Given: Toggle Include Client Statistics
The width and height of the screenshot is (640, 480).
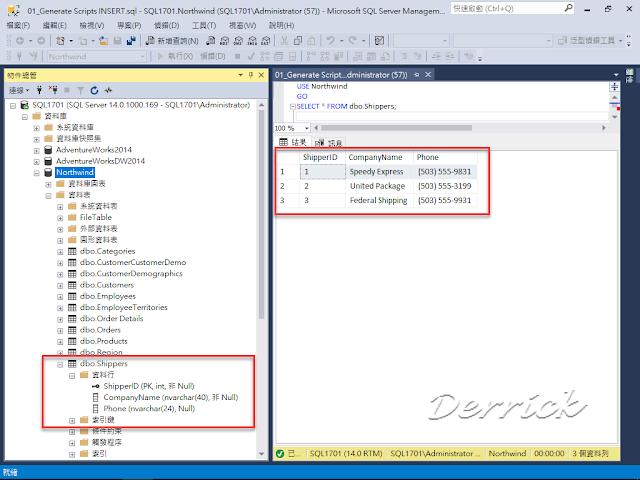Looking at the screenshot, I should [x=338, y=56].
